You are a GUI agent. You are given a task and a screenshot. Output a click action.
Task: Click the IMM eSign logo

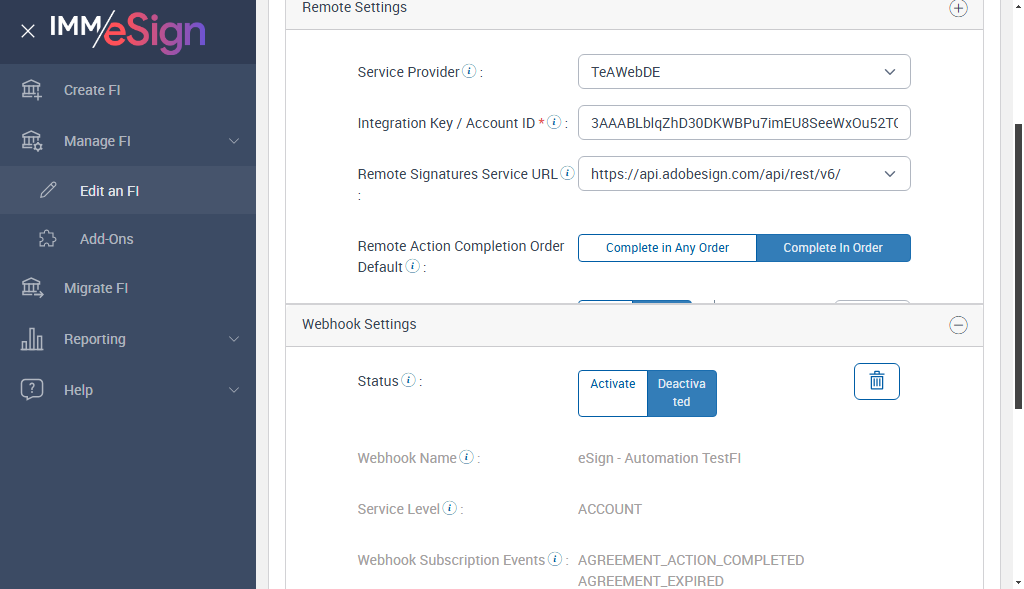pos(128,31)
